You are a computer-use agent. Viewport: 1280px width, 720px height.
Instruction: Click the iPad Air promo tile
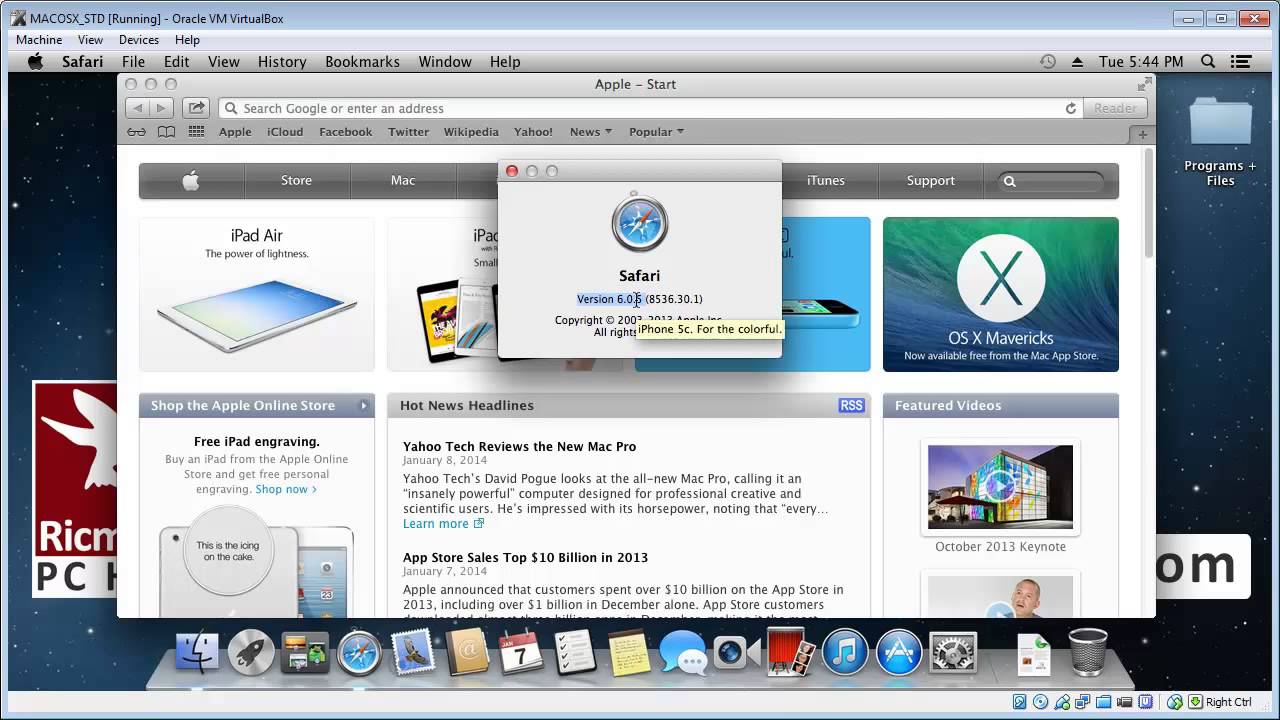point(257,294)
